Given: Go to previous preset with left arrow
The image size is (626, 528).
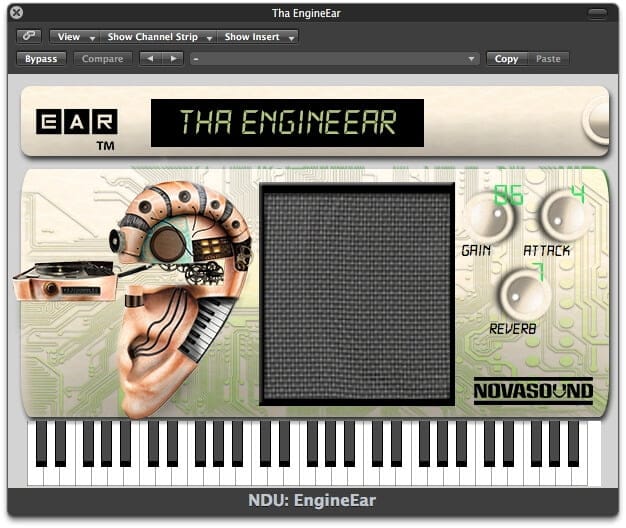Looking at the screenshot, I should point(150,59).
